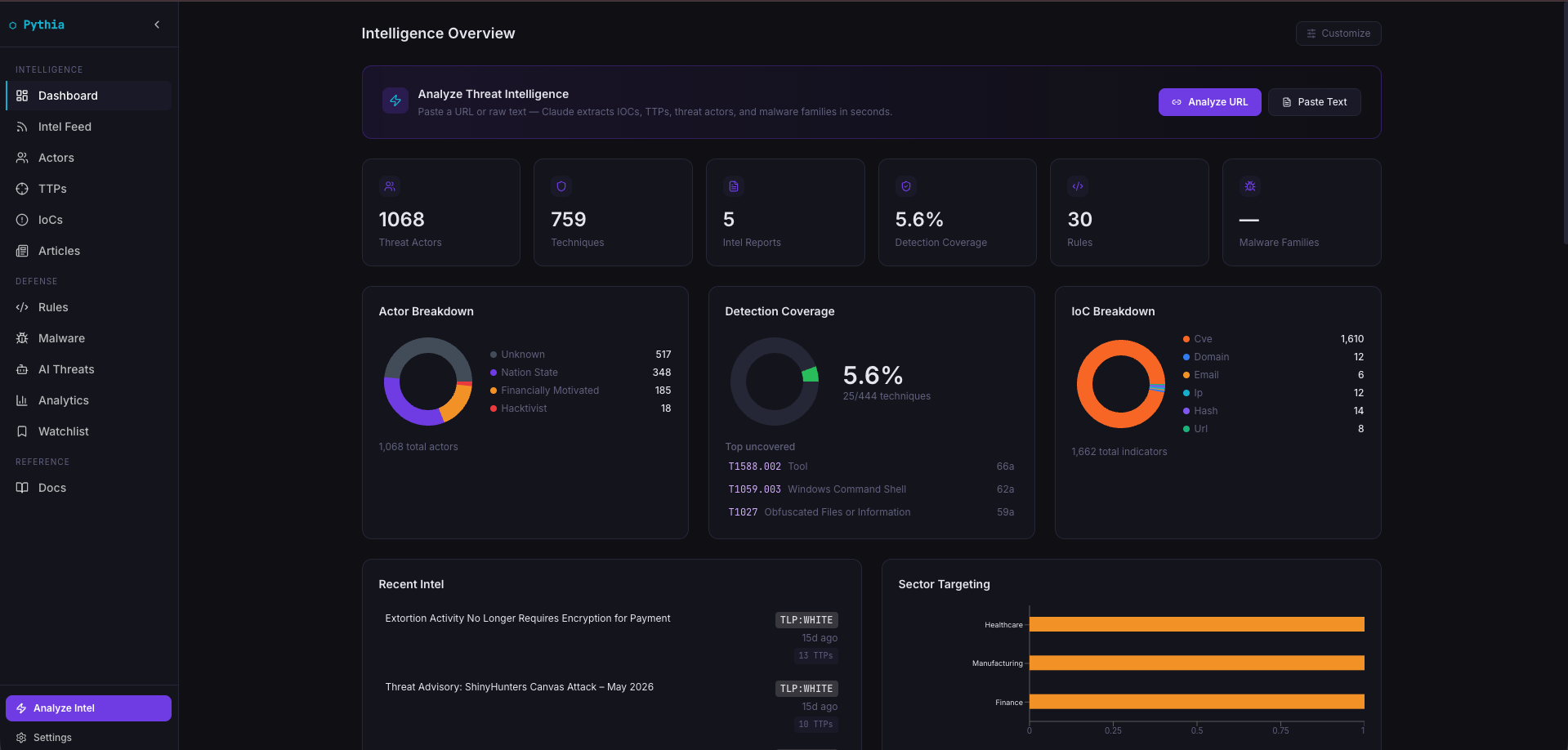Click the Hash legend entry

[x=1273, y=411]
